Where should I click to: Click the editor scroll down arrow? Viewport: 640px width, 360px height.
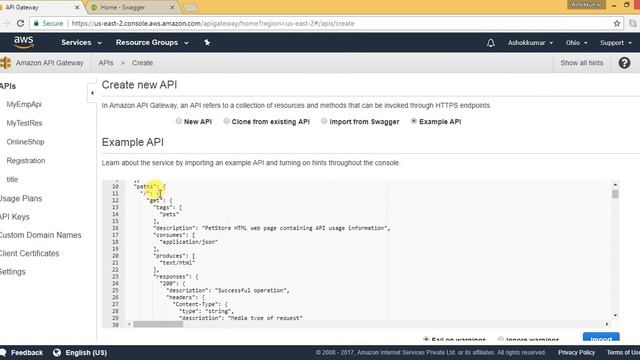point(615,316)
